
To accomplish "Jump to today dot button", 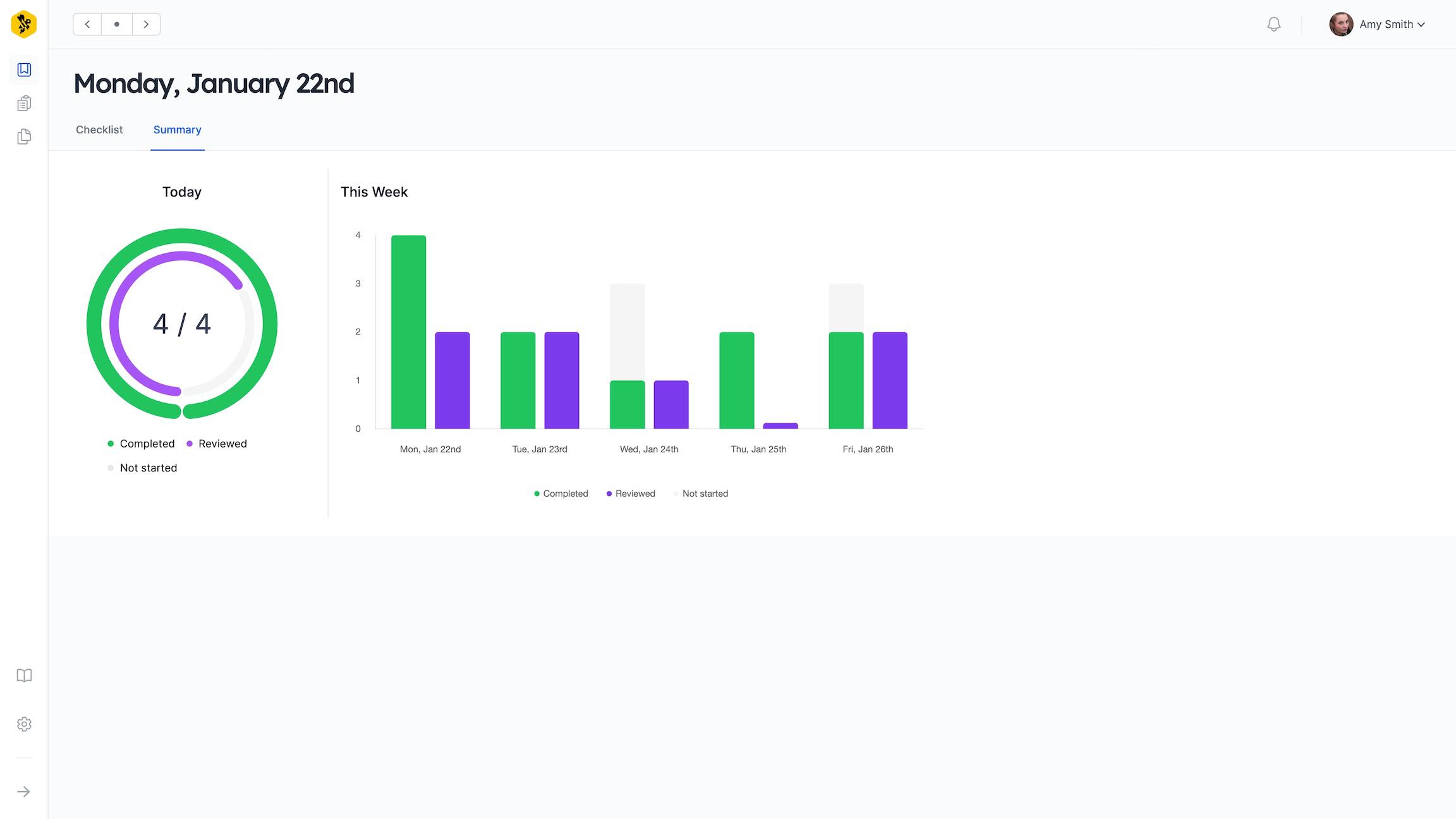I will 117,25.
